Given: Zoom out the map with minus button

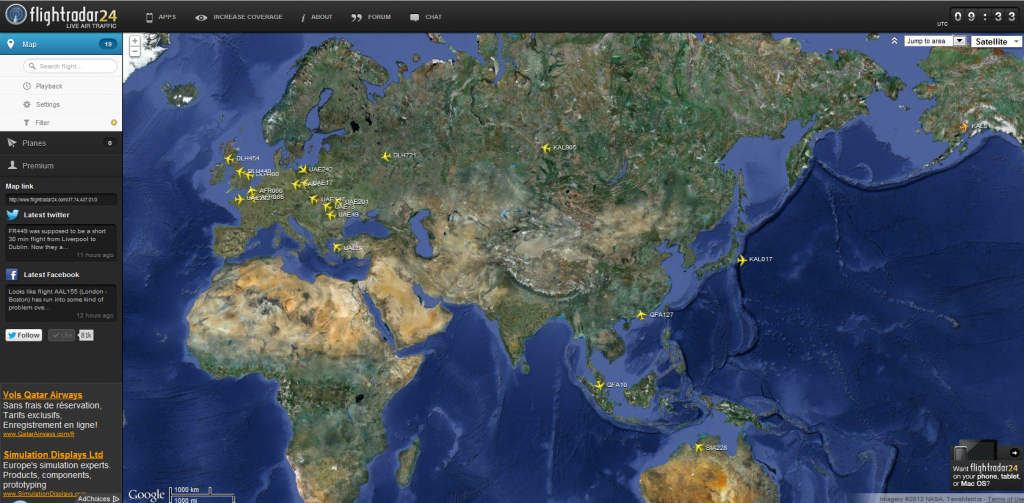Looking at the screenshot, I should [135, 51].
